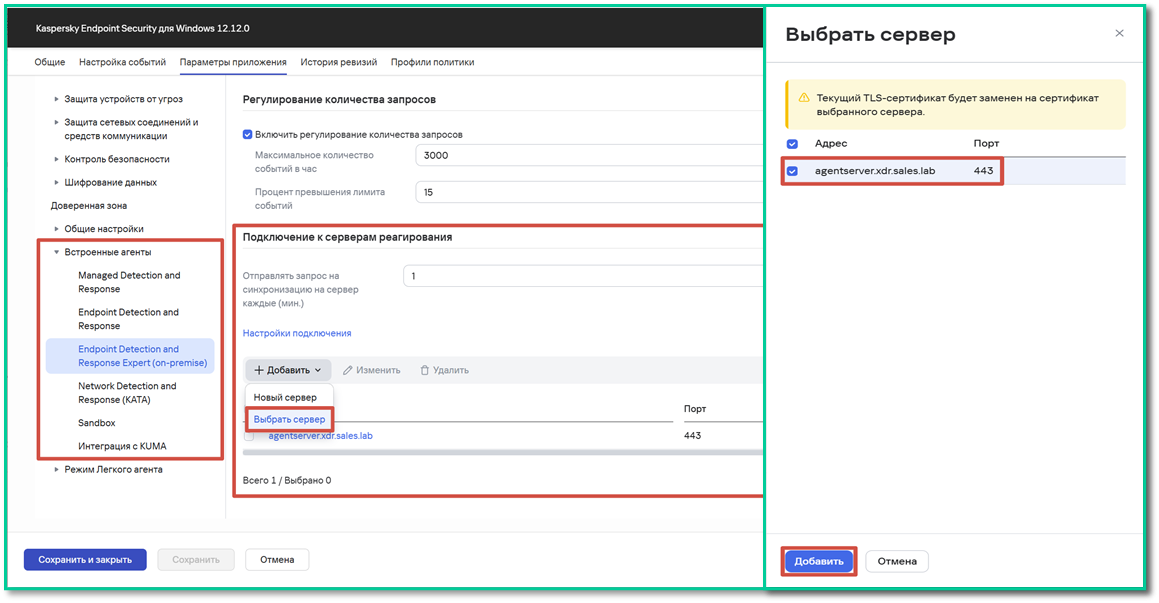Close the Выбрать сервер panel
1159x603 pixels.
[1119, 33]
